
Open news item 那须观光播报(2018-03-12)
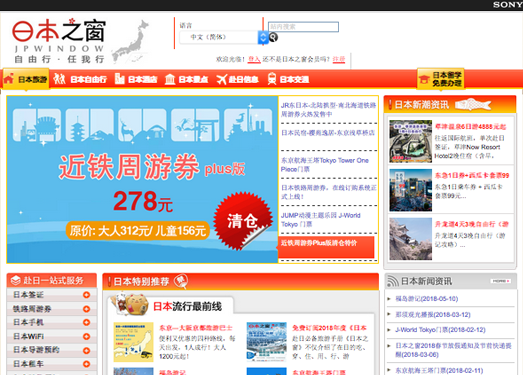point(433,315)
